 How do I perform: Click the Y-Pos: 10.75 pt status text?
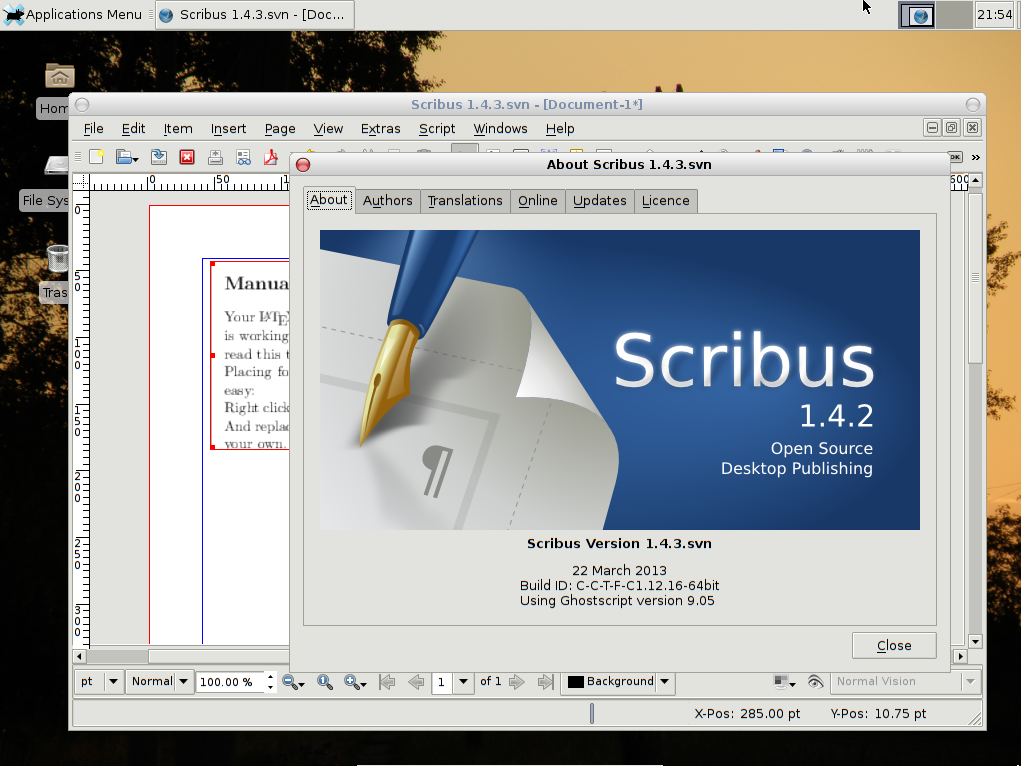(878, 714)
